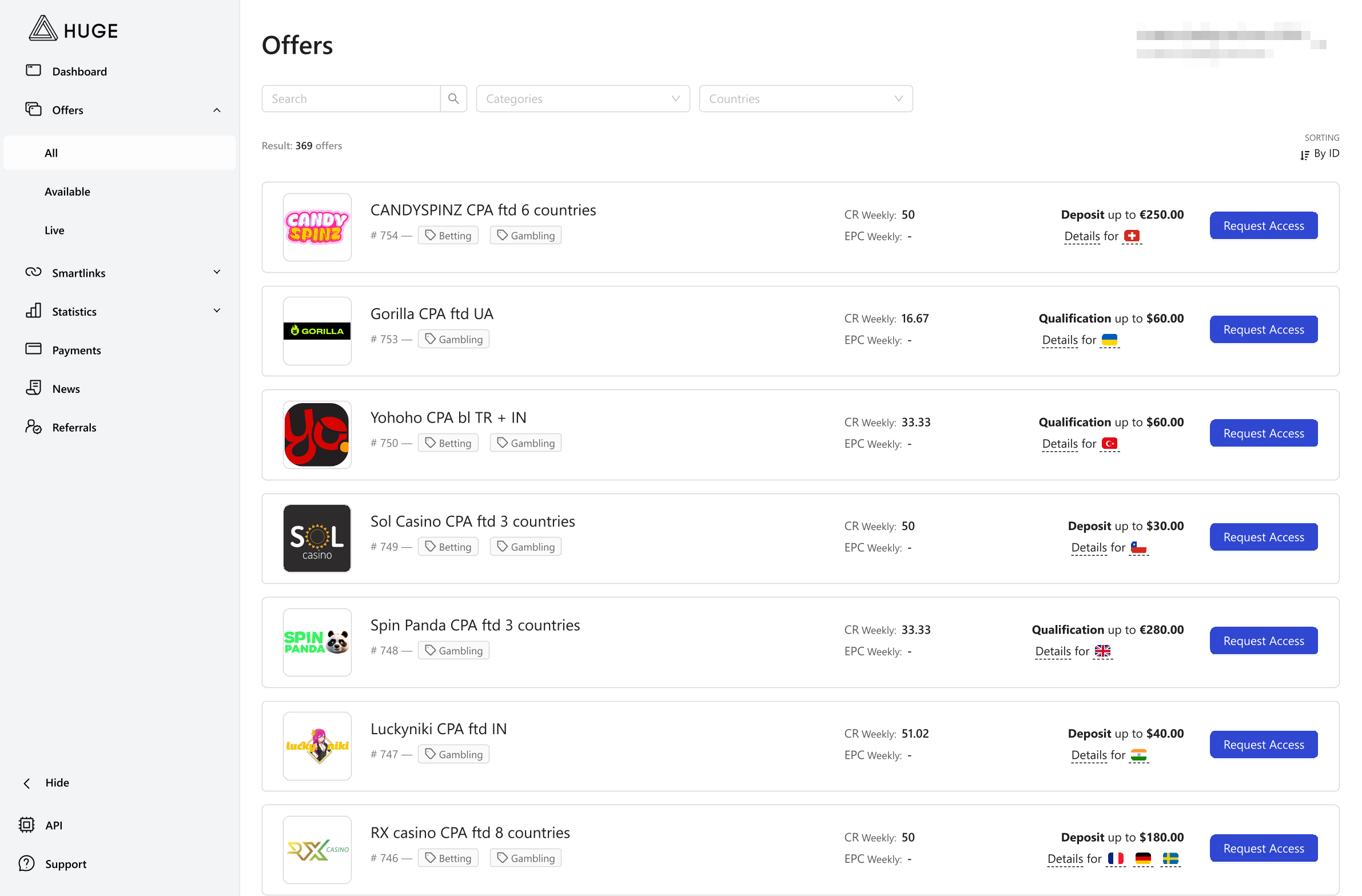Viewport: 1362px width, 896px height.
Task: Open the Sol Casino logo thumbnail
Action: pos(317,539)
